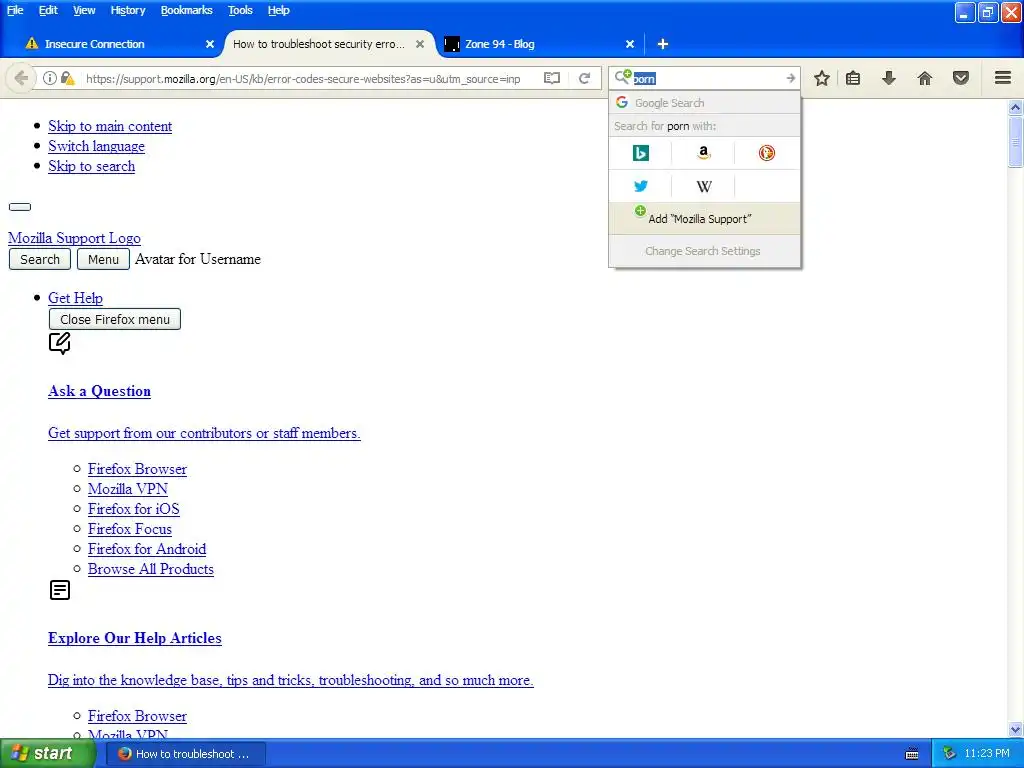The width and height of the screenshot is (1024, 768).
Task: Open the Help menu
Action: tap(278, 10)
